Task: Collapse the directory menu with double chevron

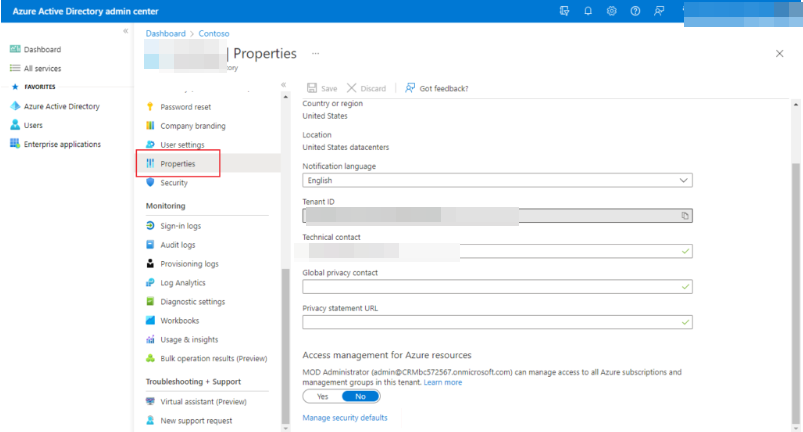Action: click(x=283, y=85)
